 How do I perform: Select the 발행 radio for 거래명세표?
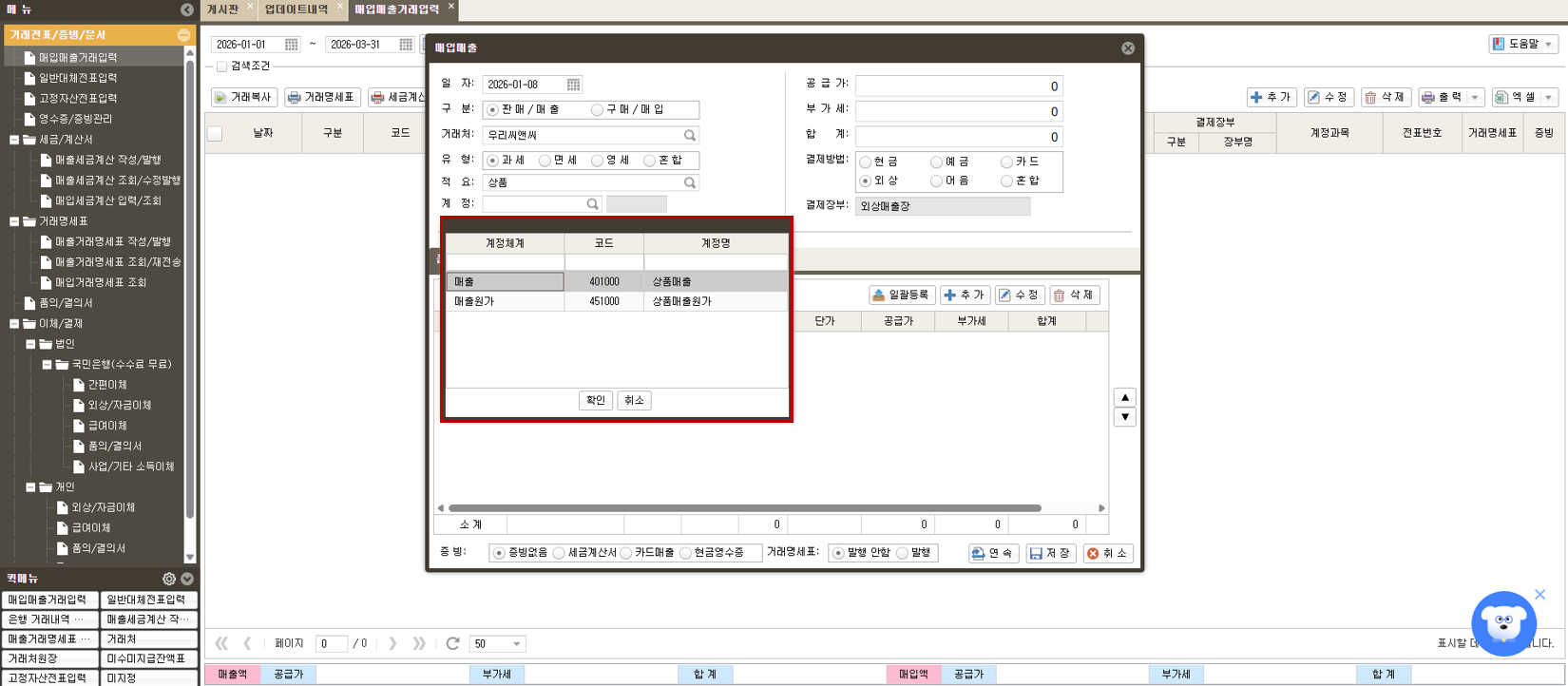coord(903,553)
